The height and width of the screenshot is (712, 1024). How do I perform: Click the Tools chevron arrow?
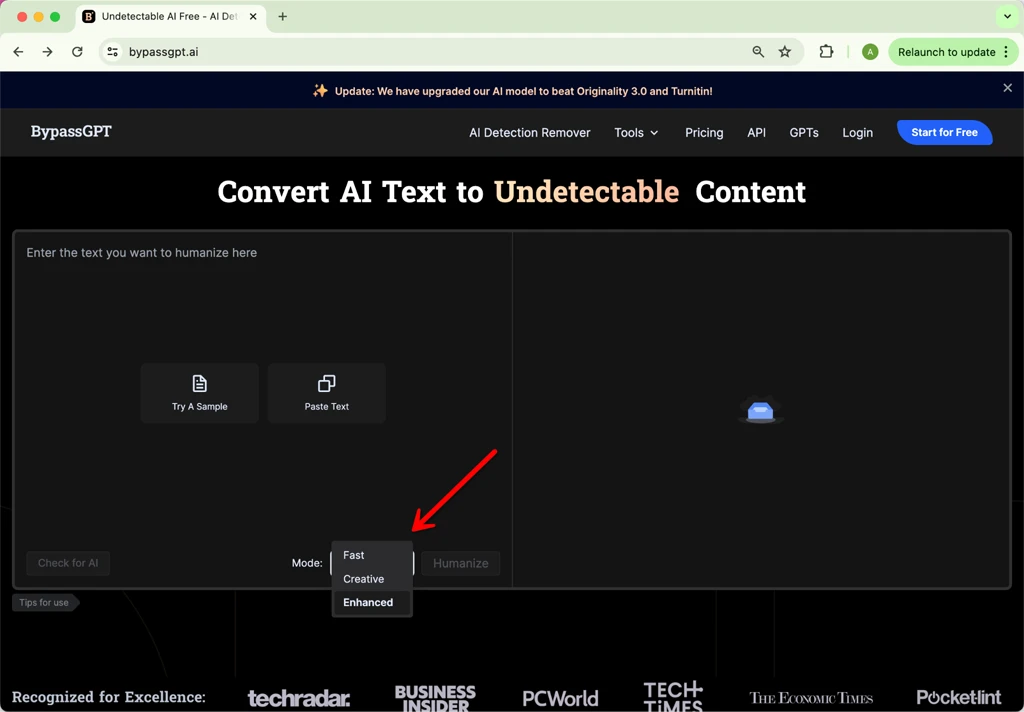[x=654, y=133]
